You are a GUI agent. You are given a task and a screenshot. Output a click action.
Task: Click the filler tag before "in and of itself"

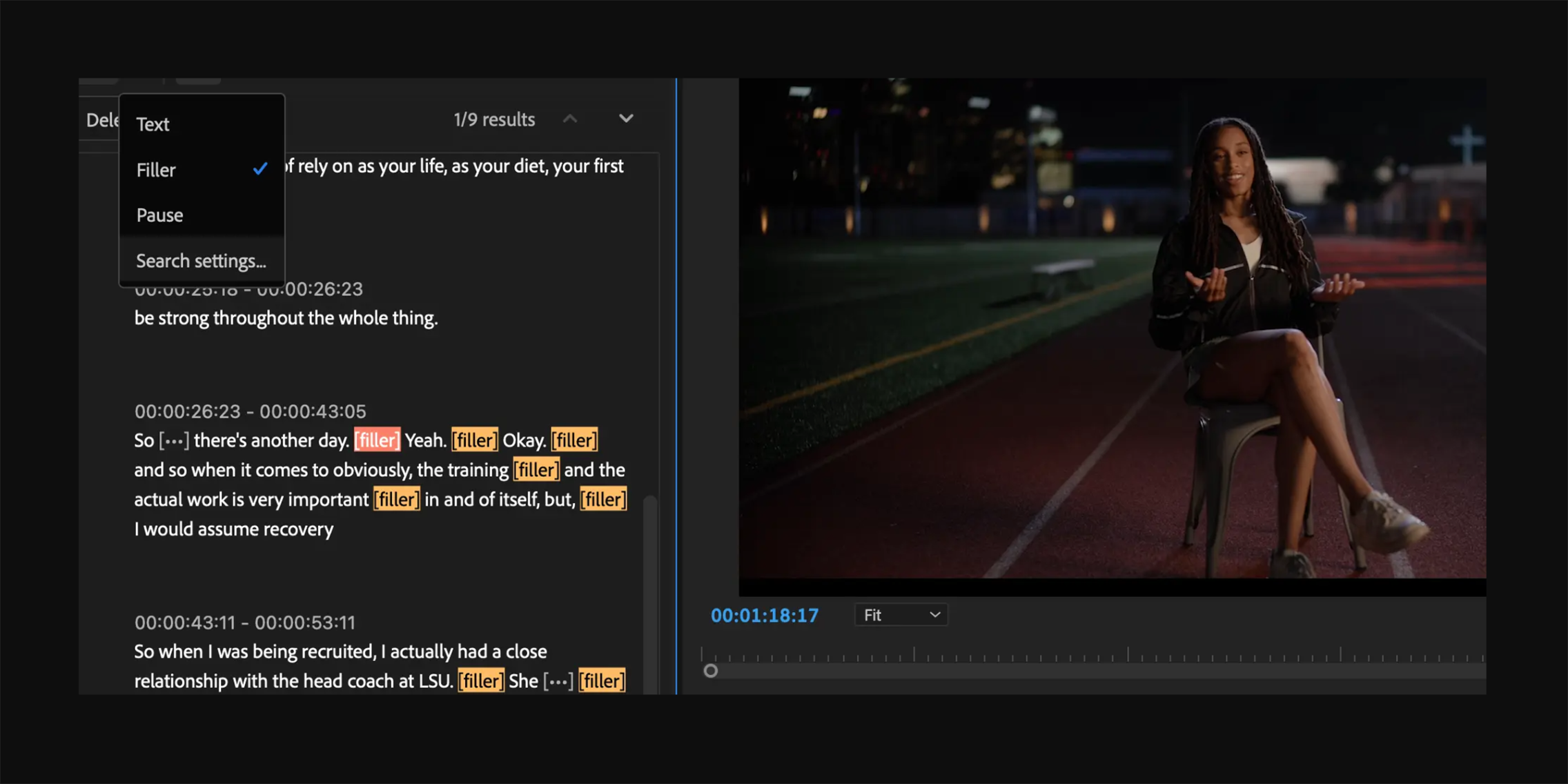(x=396, y=499)
